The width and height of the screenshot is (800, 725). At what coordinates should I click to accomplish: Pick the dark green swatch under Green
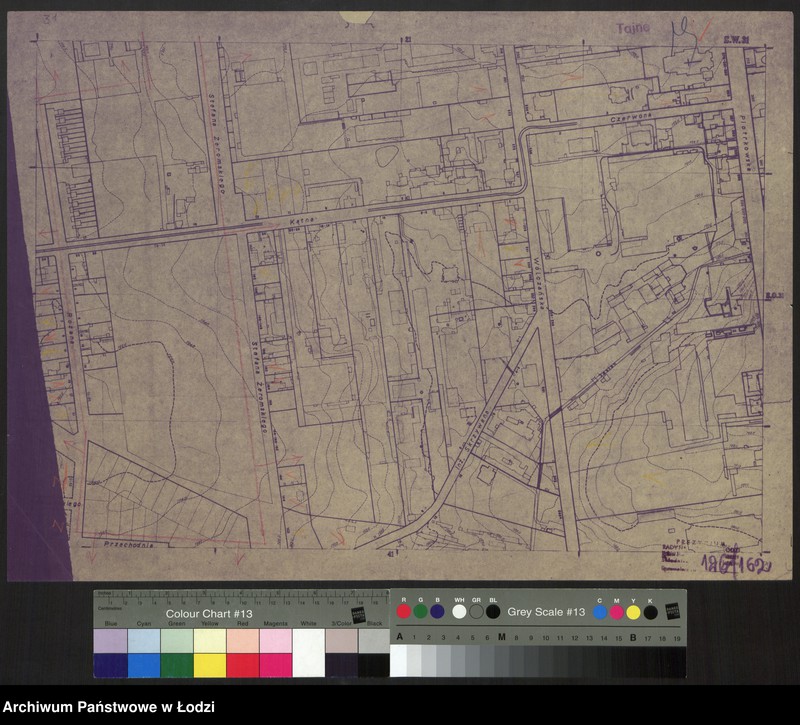176,665
